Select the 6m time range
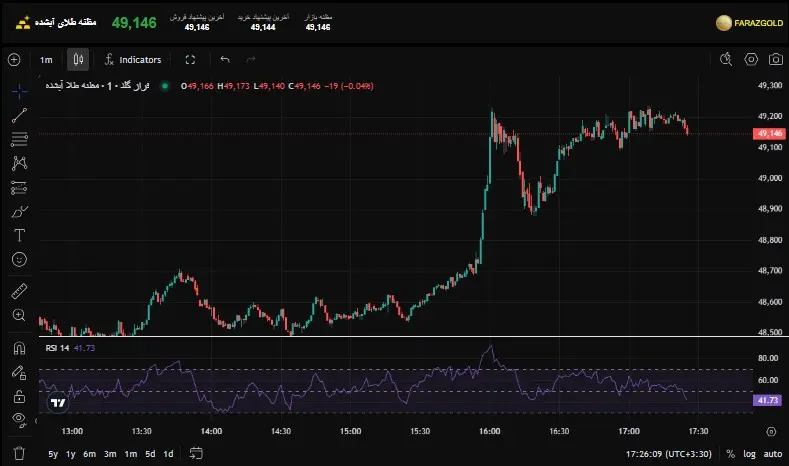This screenshot has width=789, height=466. (90, 454)
